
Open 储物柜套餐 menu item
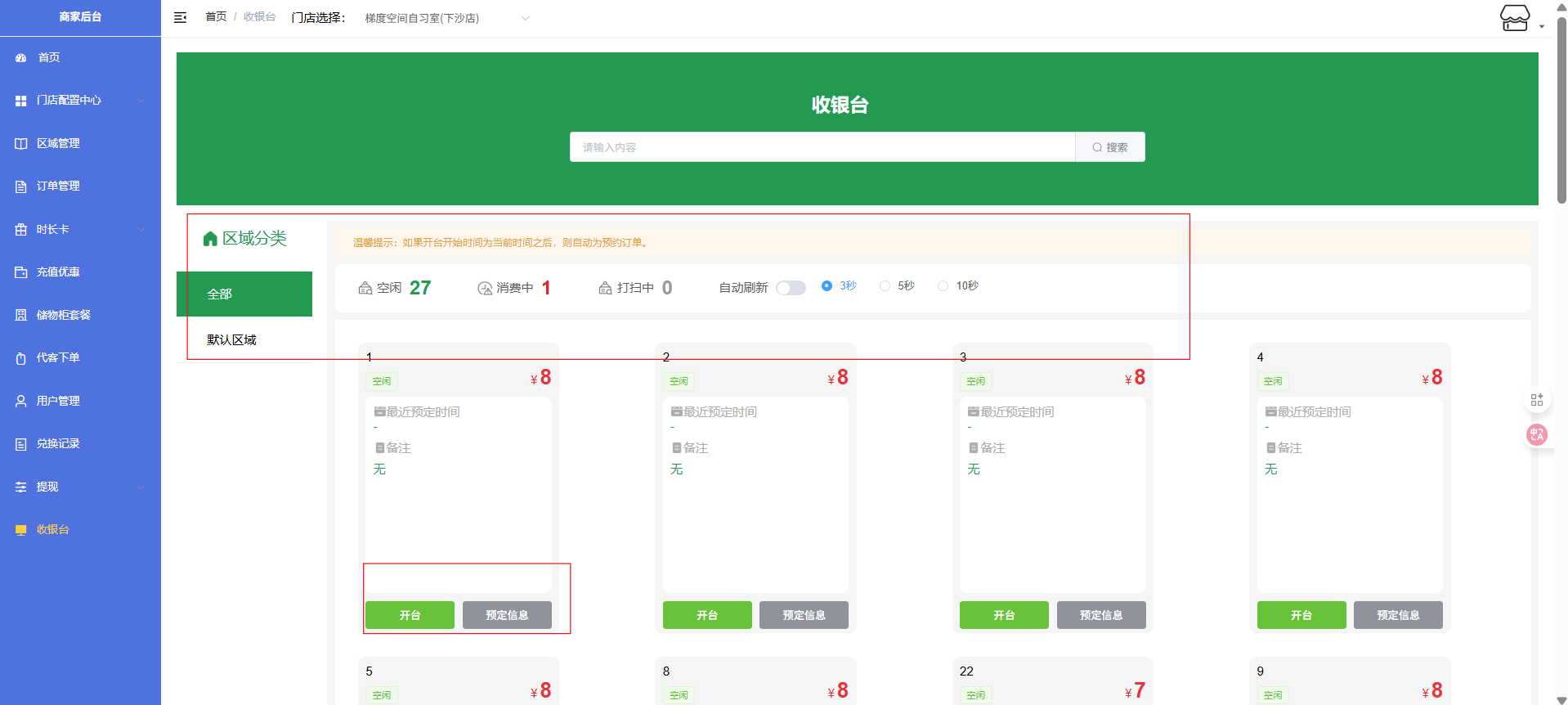(80, 315)
